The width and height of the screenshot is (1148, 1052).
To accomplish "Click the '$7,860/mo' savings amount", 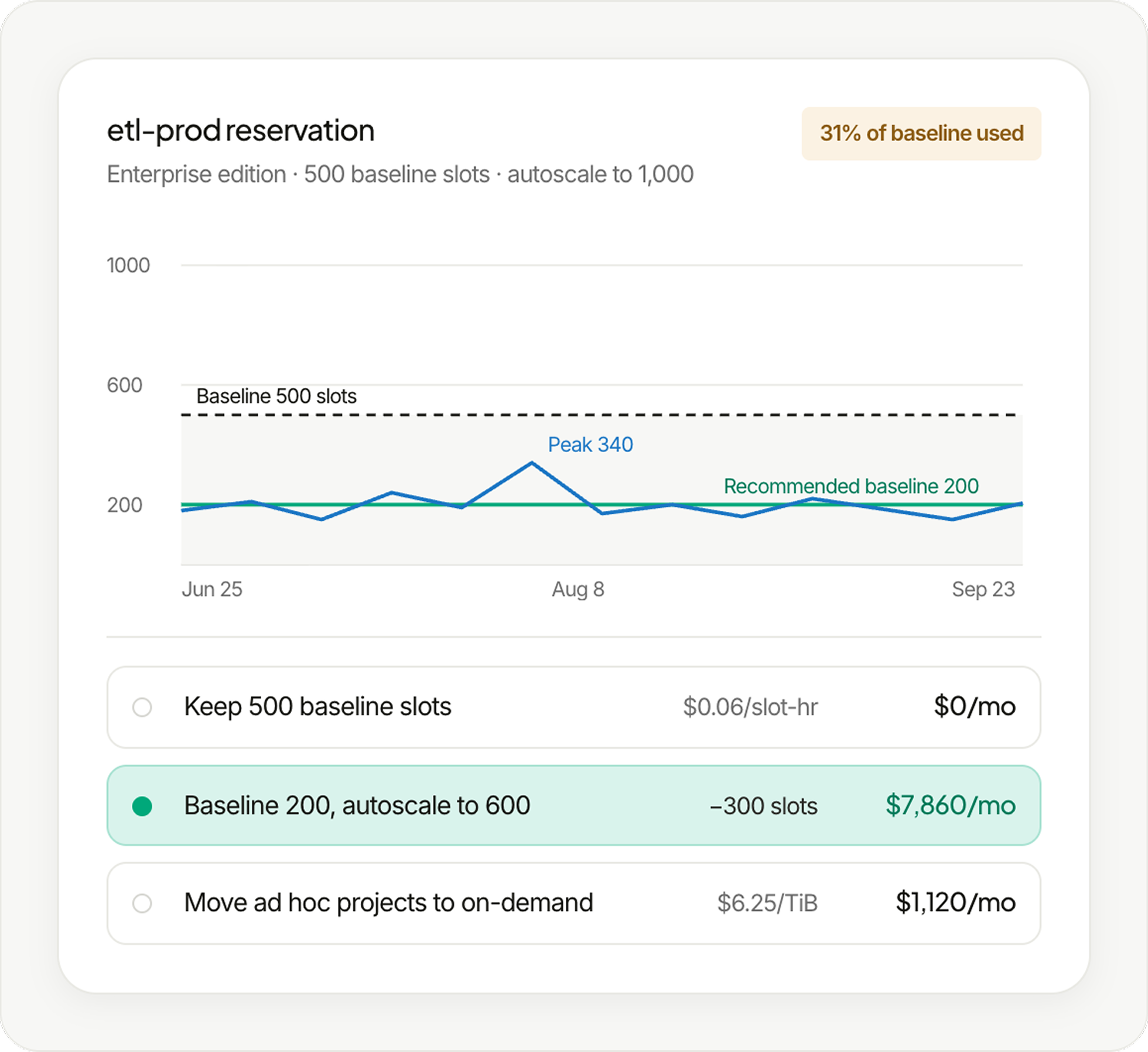I will (x=951, y=805).
